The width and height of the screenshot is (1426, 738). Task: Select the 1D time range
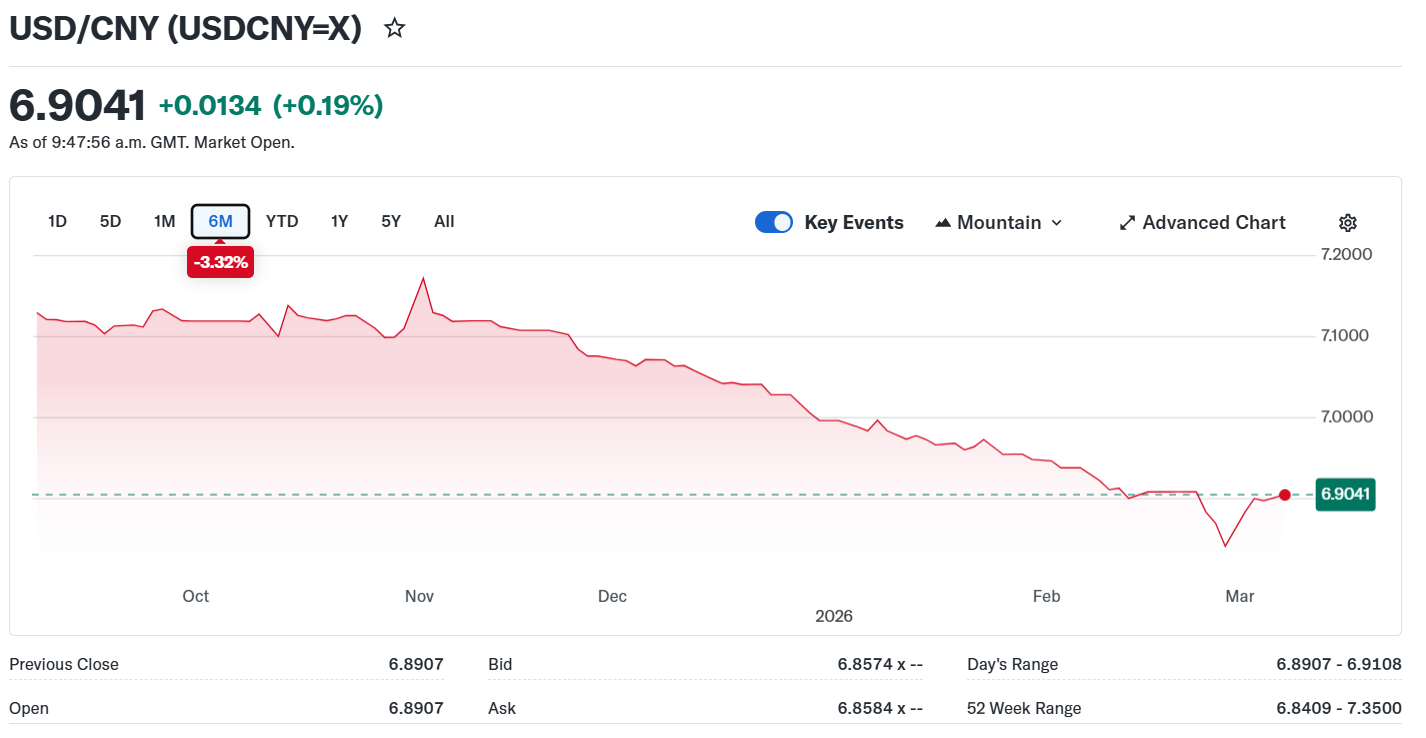[x=57, y=221]
